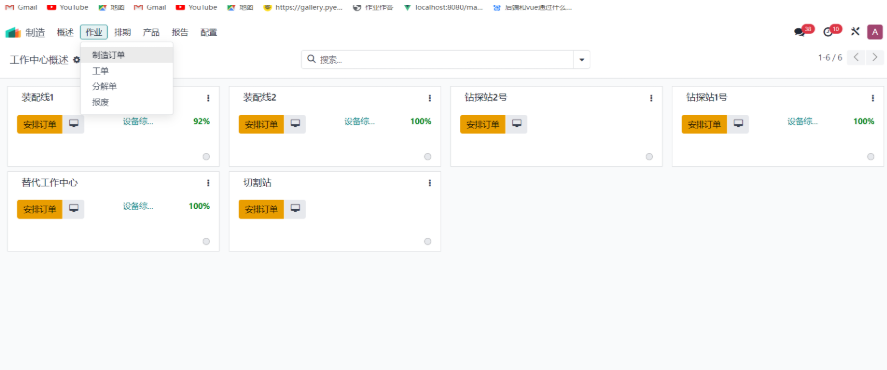The width and height of the screenshot is (887, 370).
Task: Open the 钻探站2号 card title
Action: click(486, 98)
